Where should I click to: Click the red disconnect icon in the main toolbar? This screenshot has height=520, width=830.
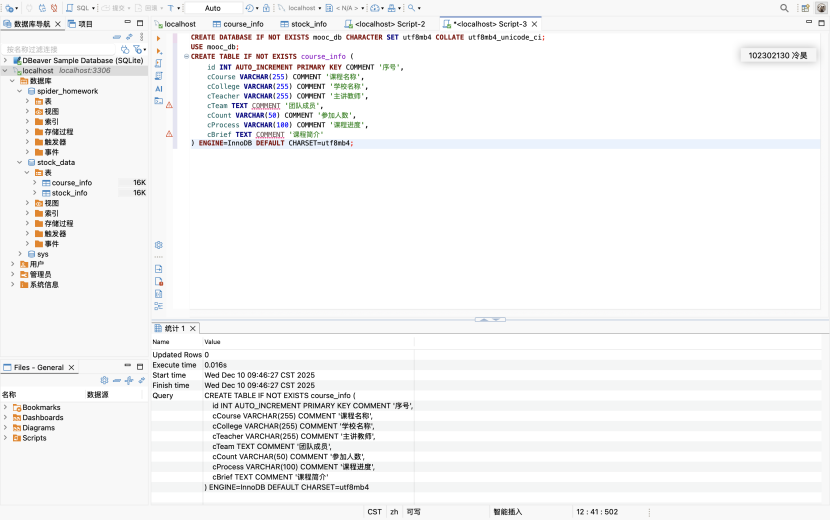tap(54, 8)
